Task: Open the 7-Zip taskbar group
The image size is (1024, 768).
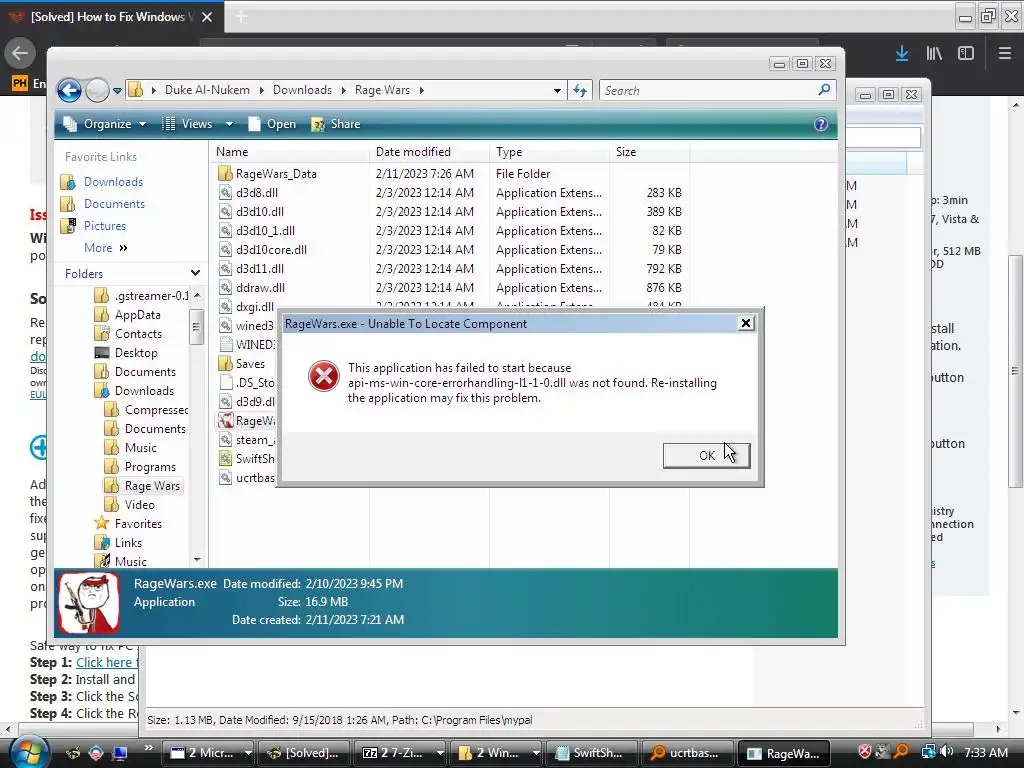Action: click(x=399, y=753)
